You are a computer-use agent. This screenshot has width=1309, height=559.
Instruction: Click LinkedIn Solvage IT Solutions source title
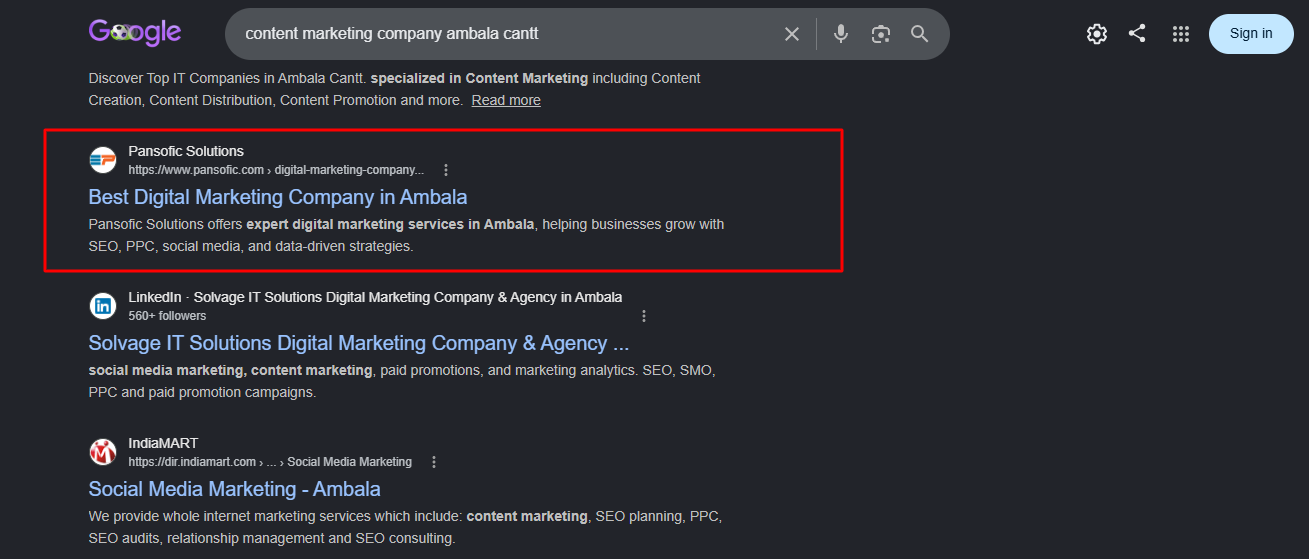[x=375, y=297]
